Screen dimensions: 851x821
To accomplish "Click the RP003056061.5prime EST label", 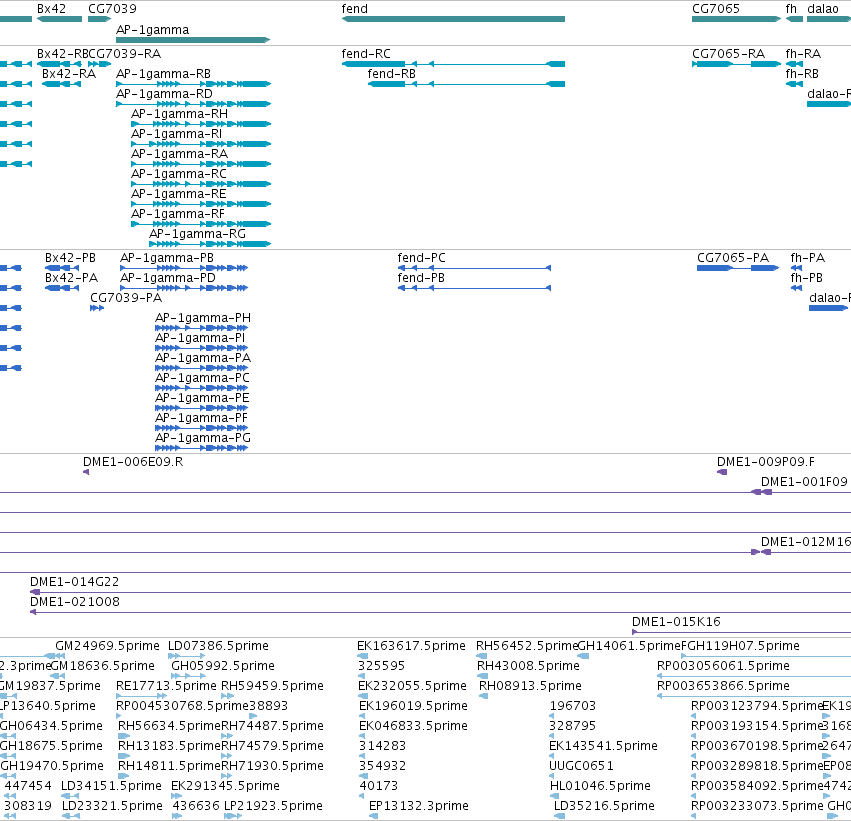I will tap(723, 666).
